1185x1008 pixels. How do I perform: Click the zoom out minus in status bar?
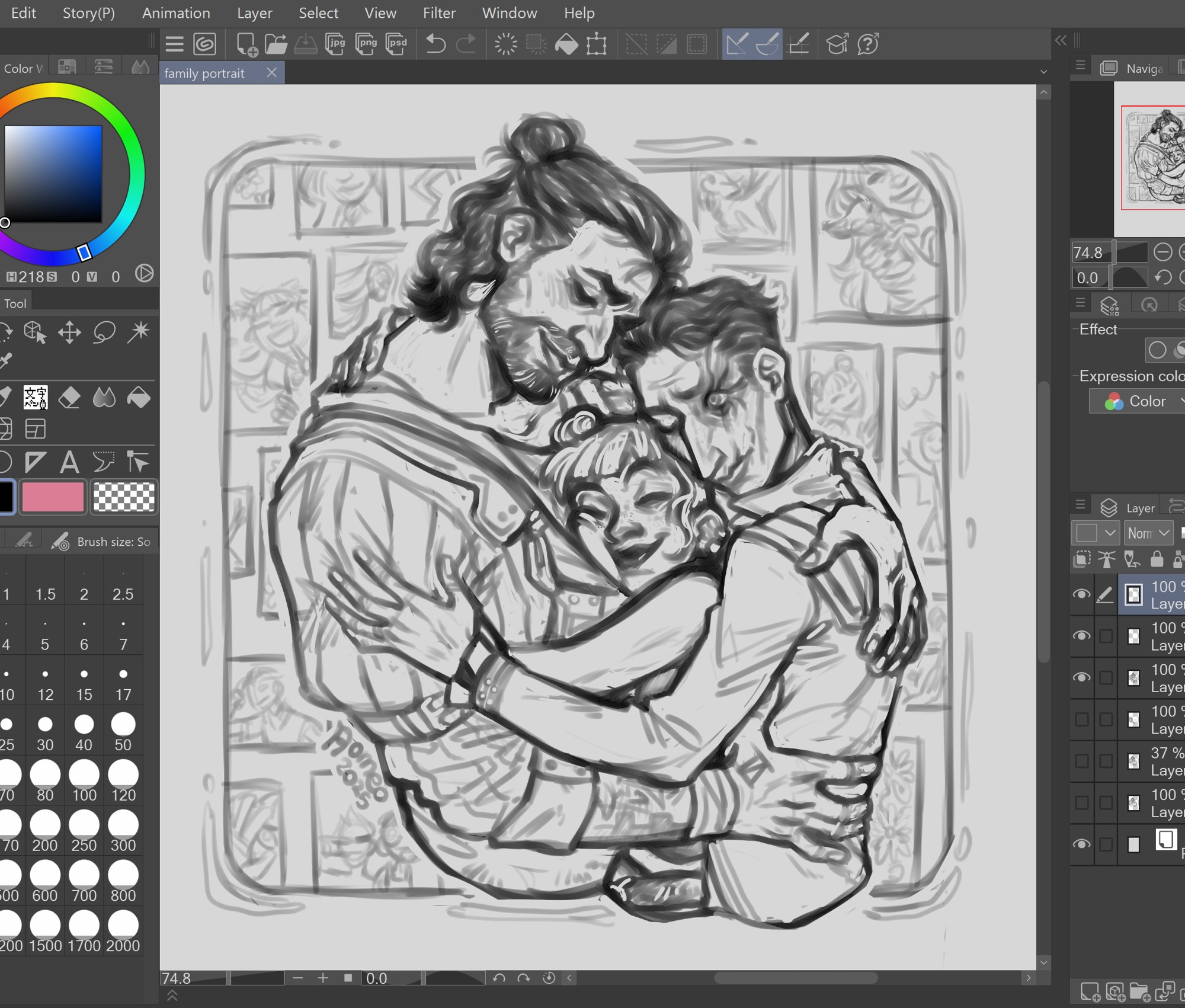(298, 978)
